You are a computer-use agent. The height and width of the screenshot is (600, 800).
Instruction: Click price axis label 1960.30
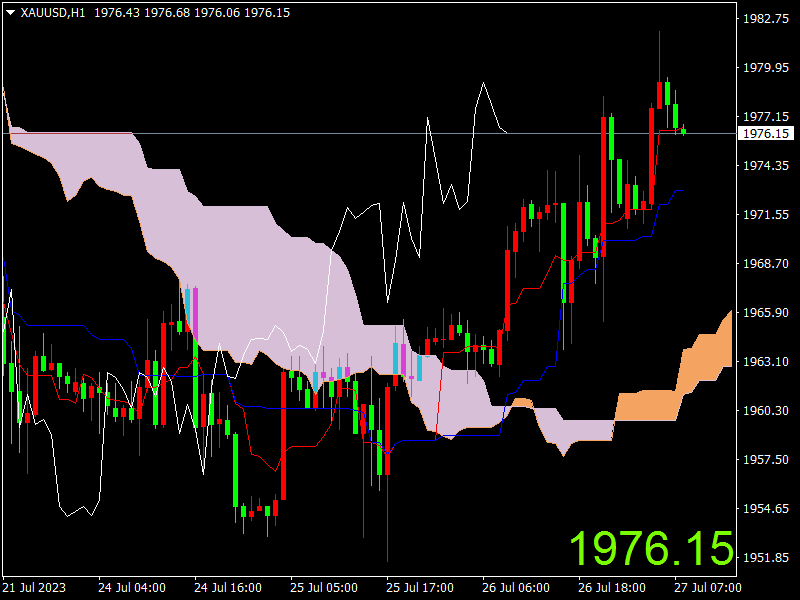coord(766,411)
